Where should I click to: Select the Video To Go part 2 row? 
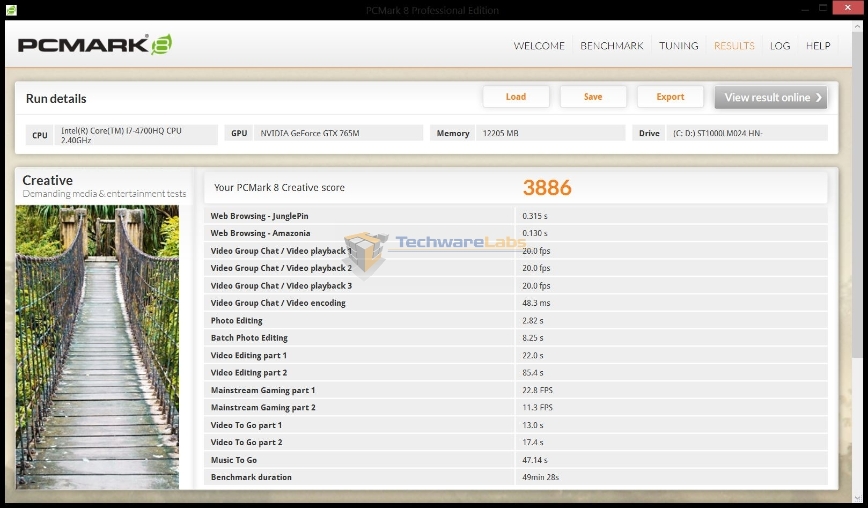[x=516, y=442]
